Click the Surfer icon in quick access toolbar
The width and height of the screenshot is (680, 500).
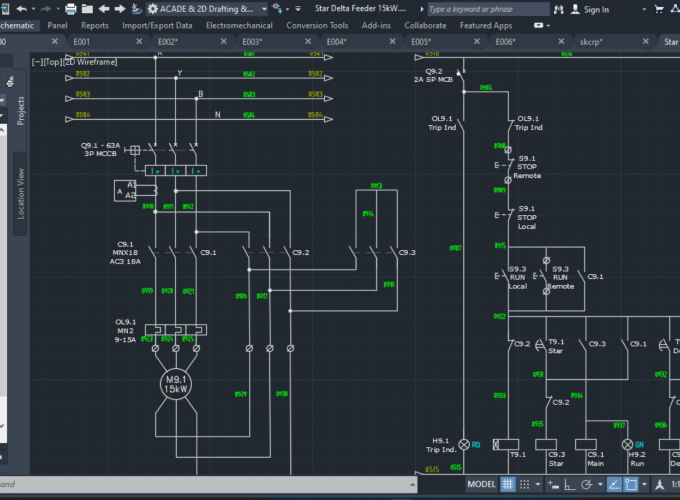click(136, 9)
